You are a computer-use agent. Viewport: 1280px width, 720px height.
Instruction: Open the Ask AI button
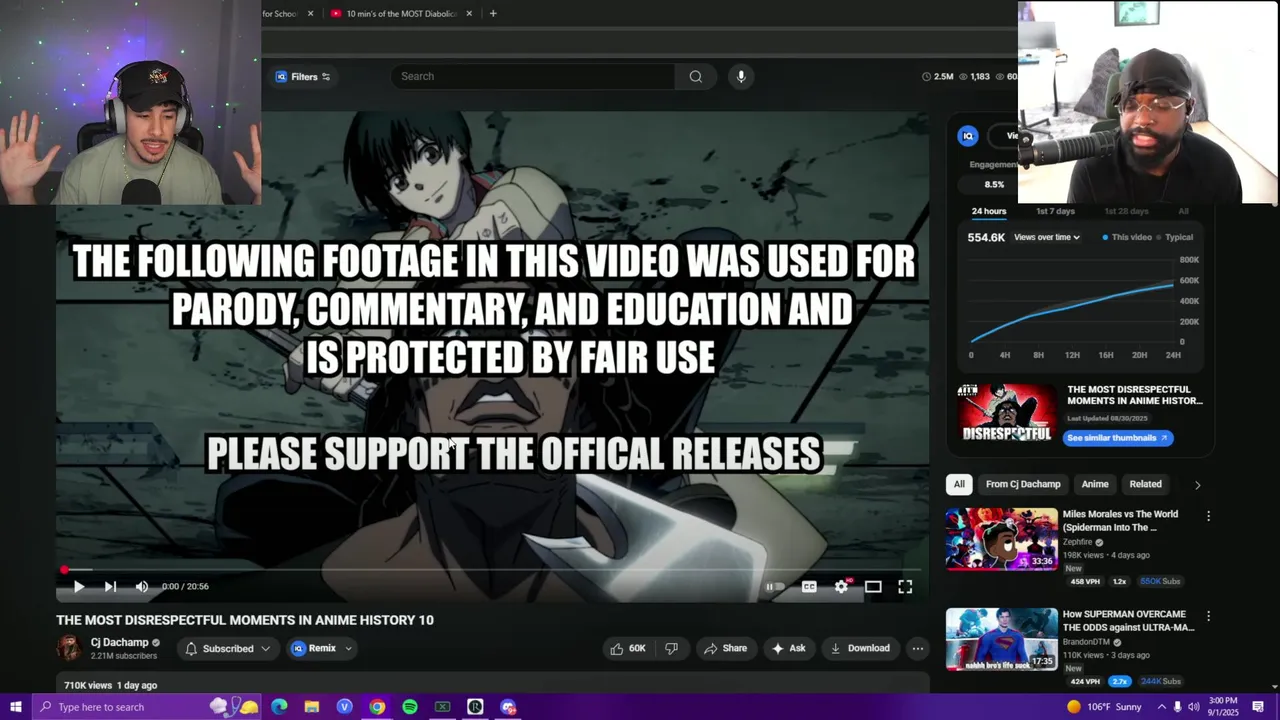point(788,648)
